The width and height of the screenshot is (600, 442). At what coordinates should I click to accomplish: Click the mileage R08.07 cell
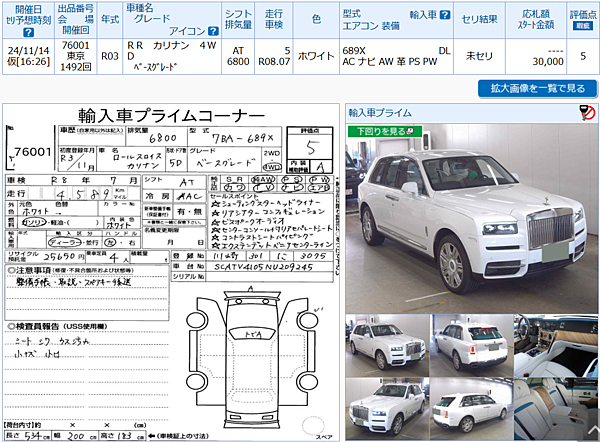click(274, 56)
